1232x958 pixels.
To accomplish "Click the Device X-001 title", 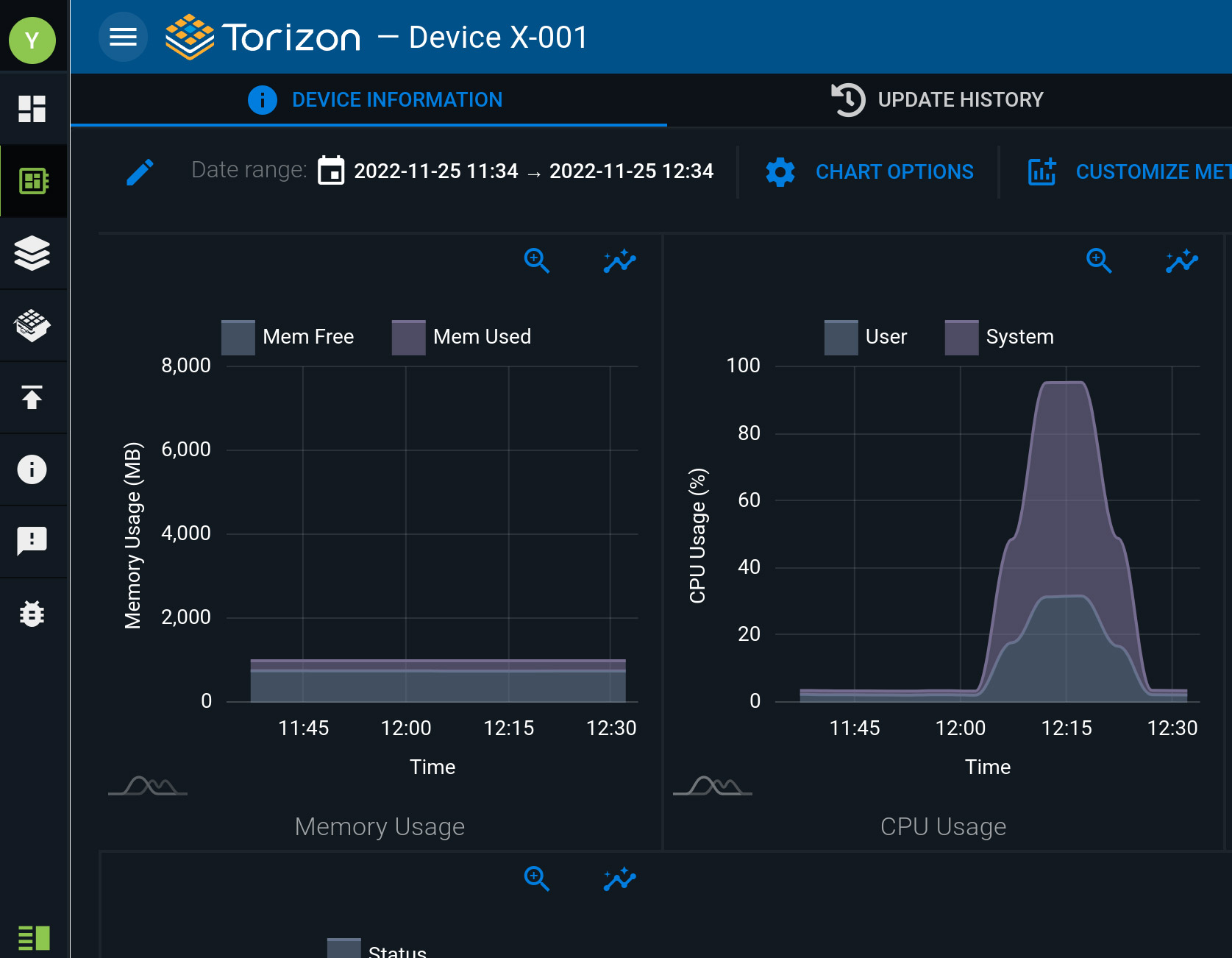I will 498,38.
